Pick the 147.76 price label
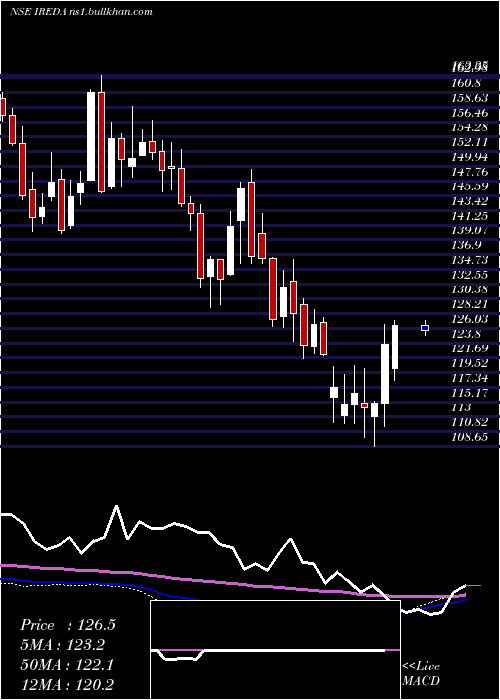Screen dimensions: 500x700 point(469,171)
